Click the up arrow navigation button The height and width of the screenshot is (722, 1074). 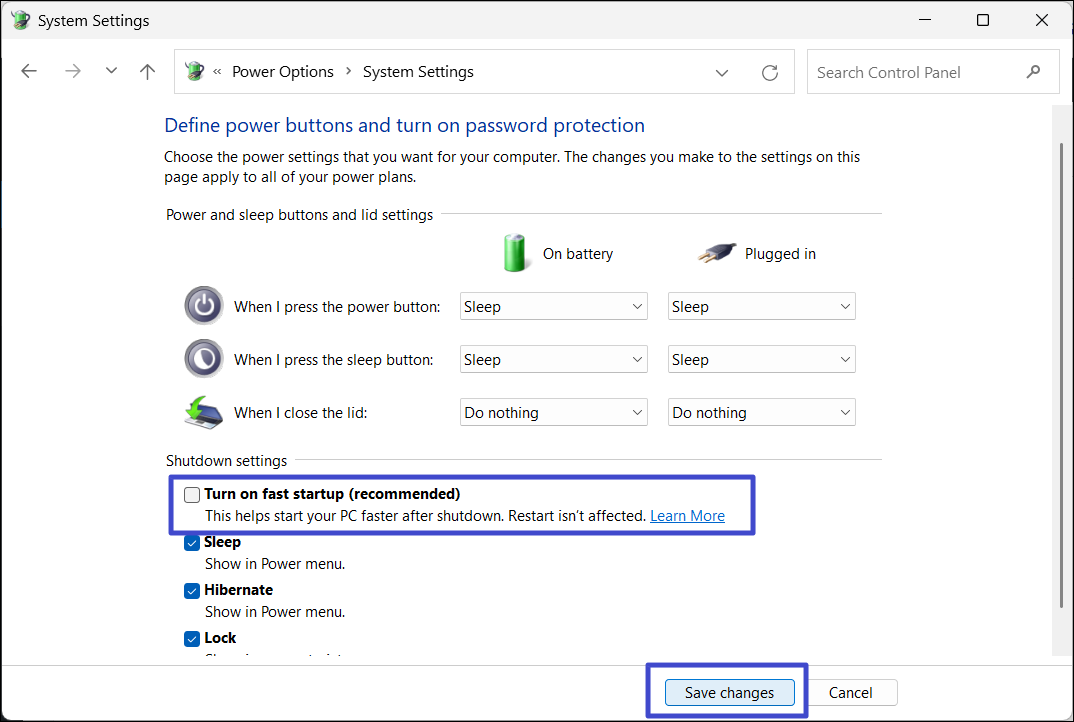click(148, 71)
